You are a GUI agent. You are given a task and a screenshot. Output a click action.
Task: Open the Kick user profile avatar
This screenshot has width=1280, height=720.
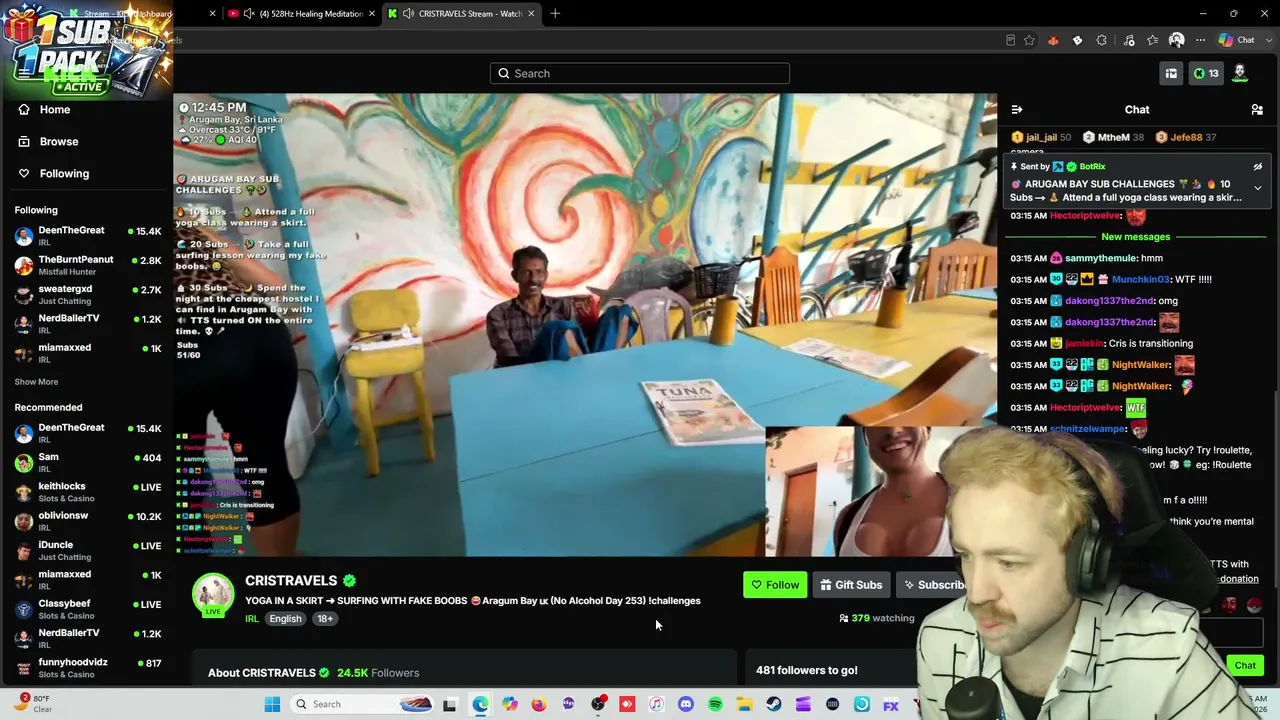point(1240,73)
